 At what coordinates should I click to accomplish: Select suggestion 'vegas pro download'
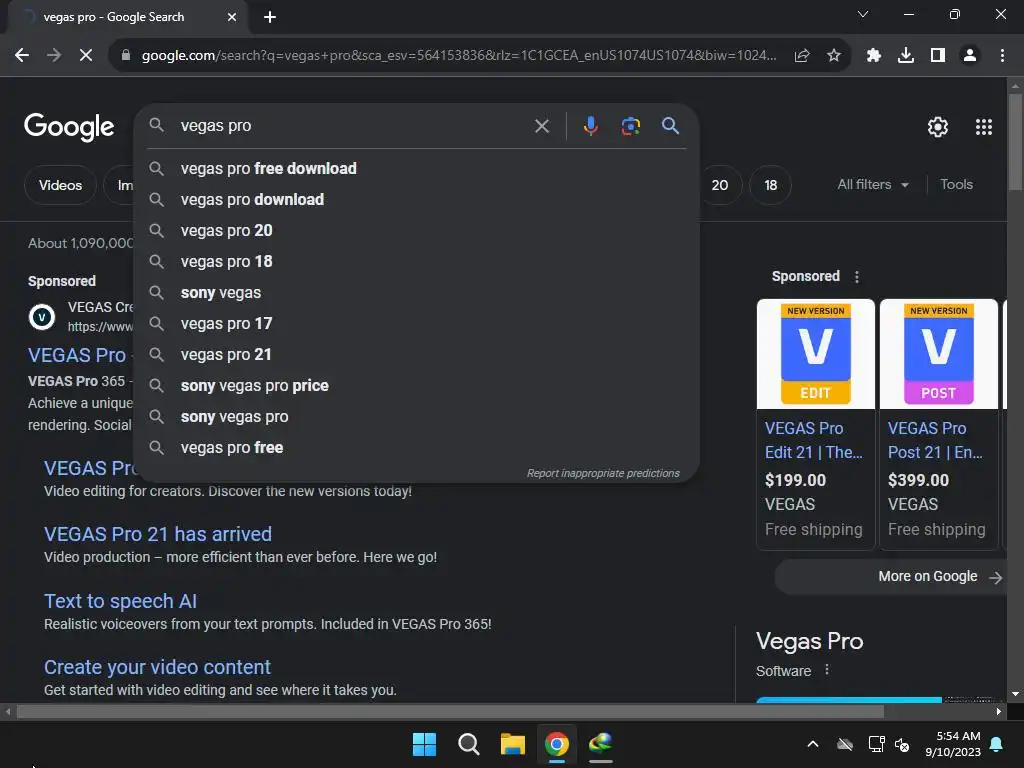[x=416, y=200]
